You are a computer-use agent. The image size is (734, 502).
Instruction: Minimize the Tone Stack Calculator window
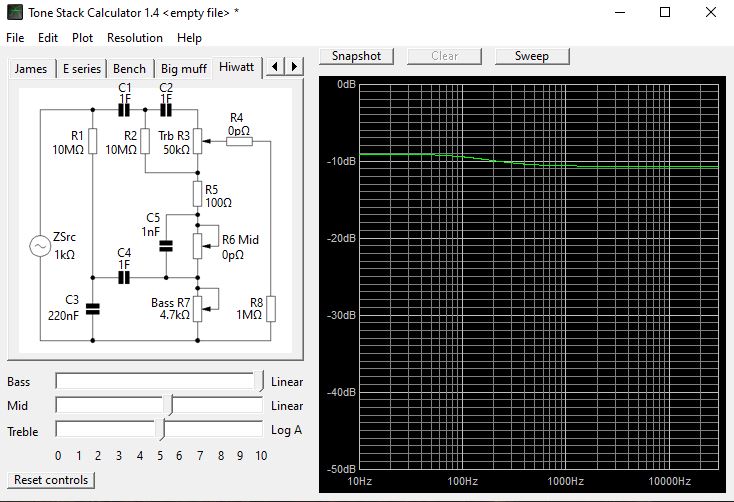coord(620,12)
